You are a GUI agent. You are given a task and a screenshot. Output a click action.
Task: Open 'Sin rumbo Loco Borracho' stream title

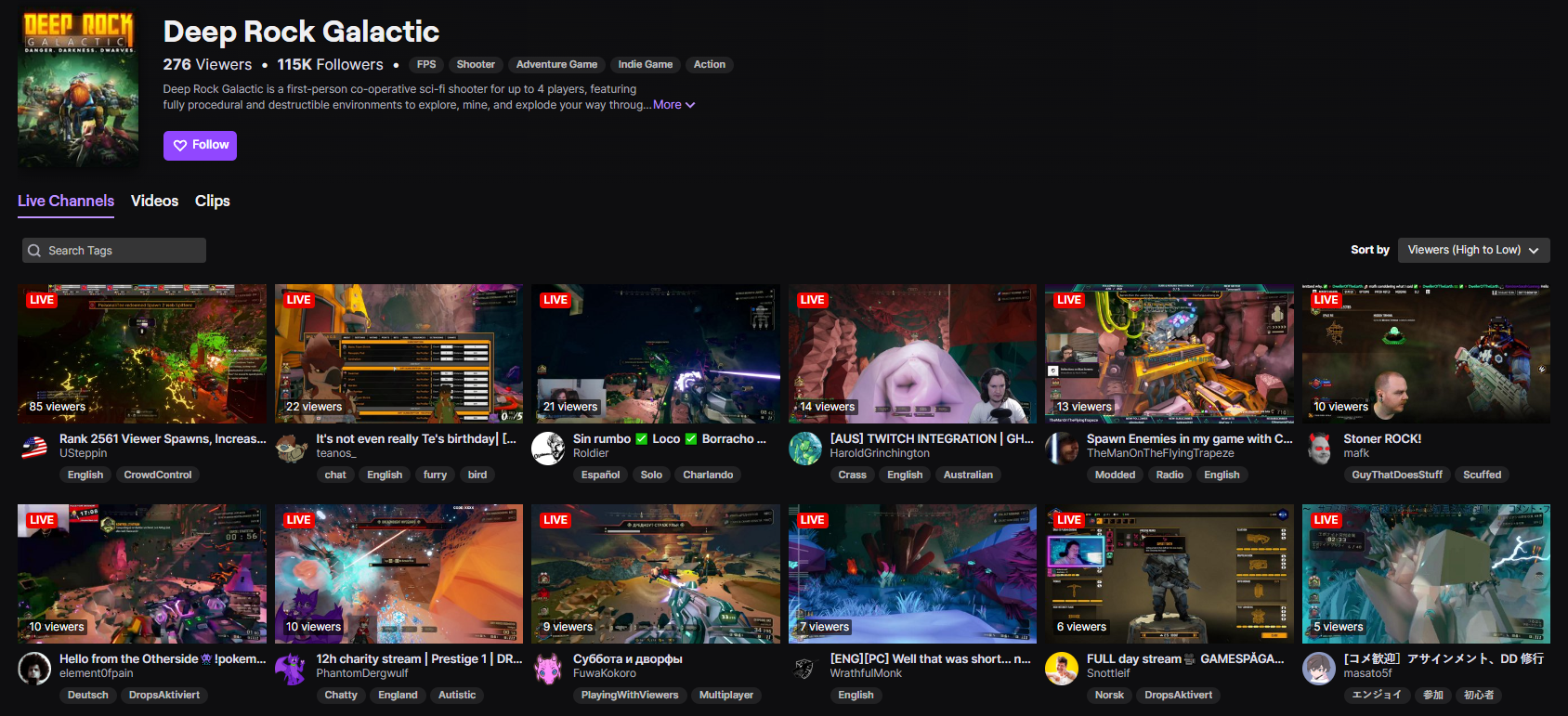click(x=670, y=438)
